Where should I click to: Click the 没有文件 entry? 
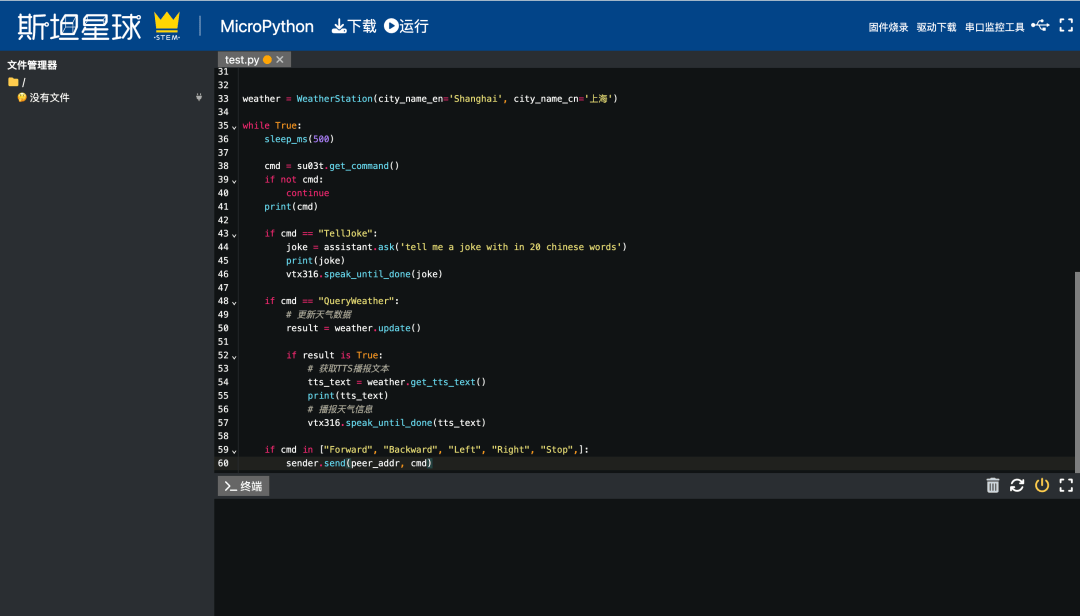(43, 98)
